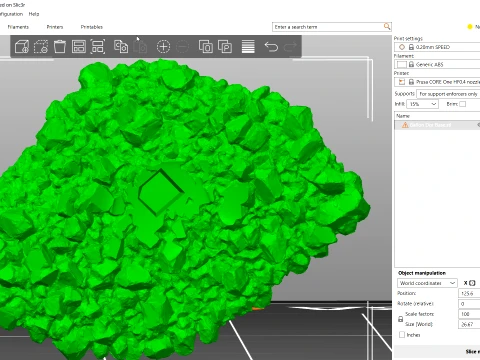Viewport: 480px width, 360px height.
Task: Click the Delete all trash can icon
Action: point(60,47)
